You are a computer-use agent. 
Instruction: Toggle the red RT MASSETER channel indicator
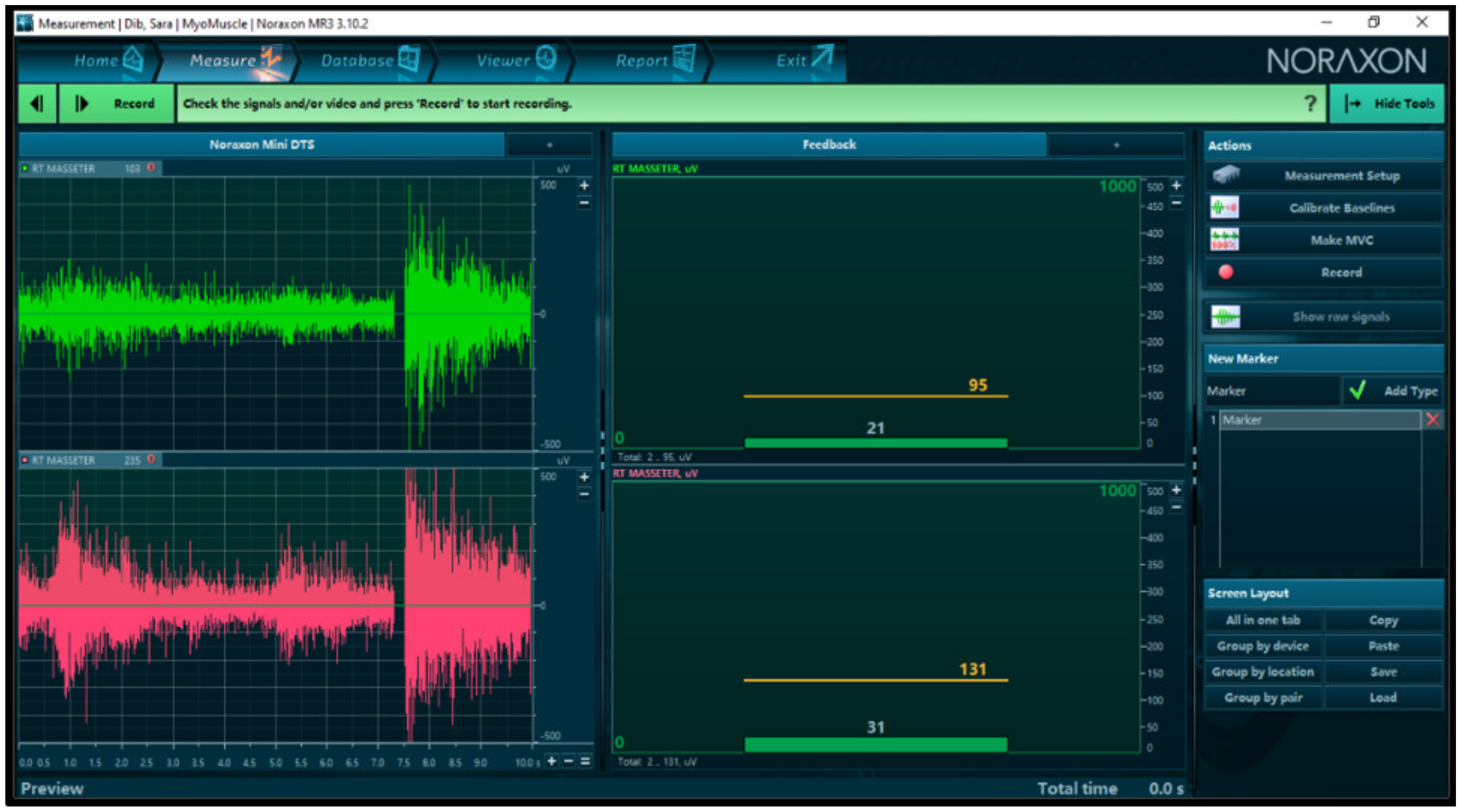[25, 460]
